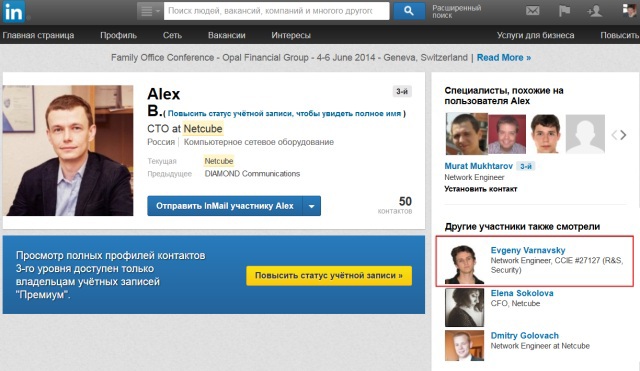
Task: Open the account avatar menu
Action: tap(630, 11)
